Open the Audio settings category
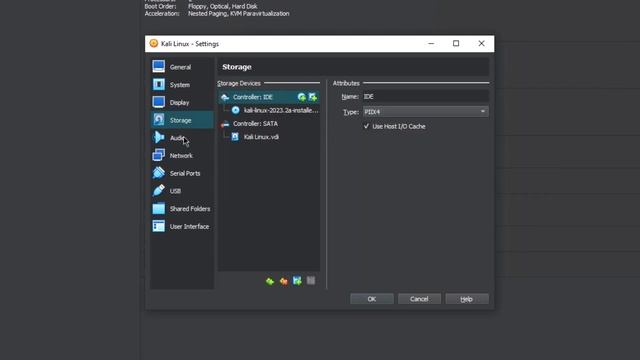The image size is (640, 360). 182,138
